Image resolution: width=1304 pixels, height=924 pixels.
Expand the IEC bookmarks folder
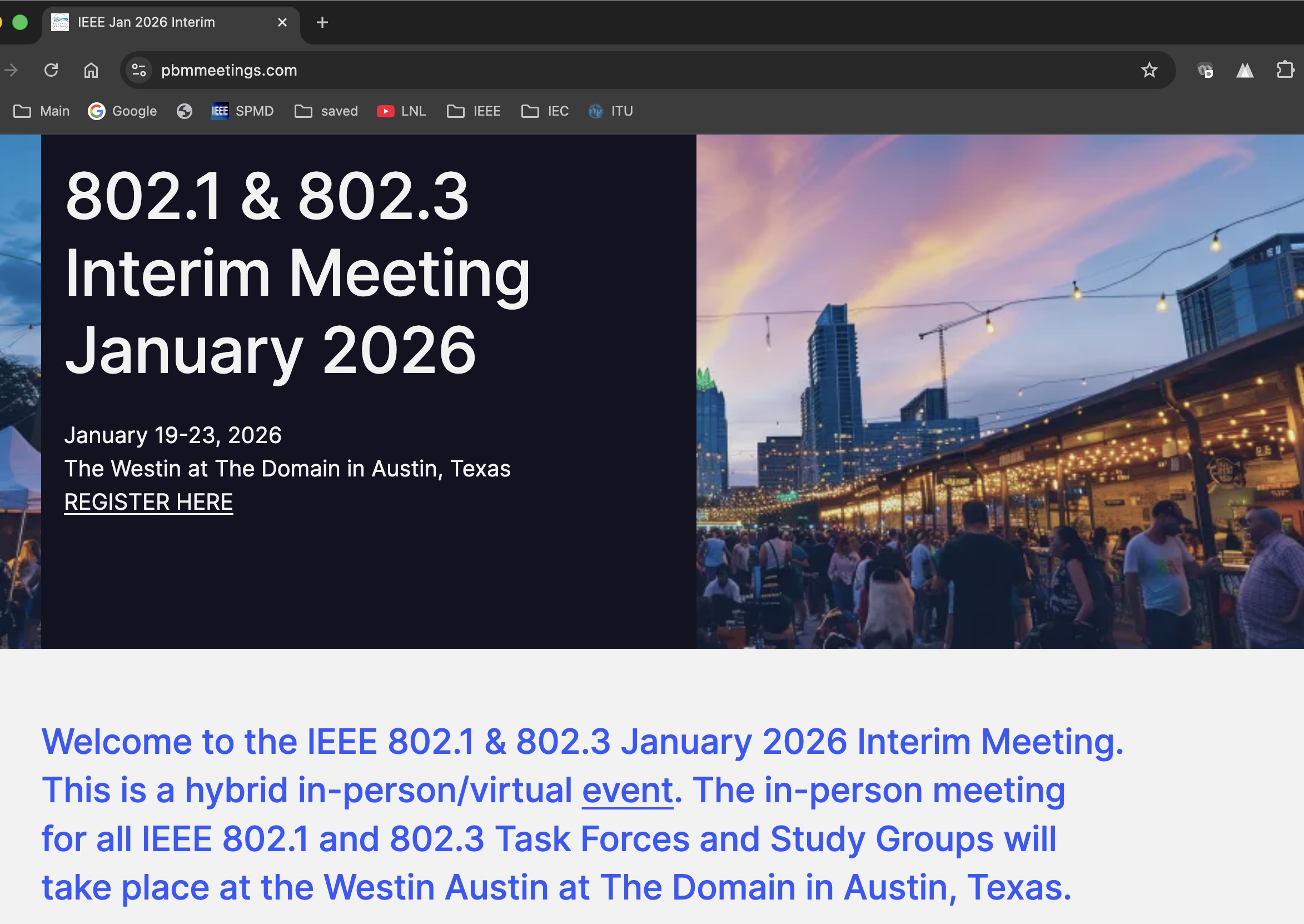[x=545, y=111]
